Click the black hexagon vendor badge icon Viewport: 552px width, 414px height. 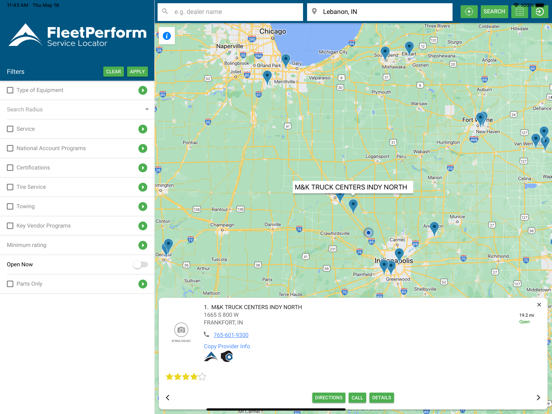(x=227, y=357)
